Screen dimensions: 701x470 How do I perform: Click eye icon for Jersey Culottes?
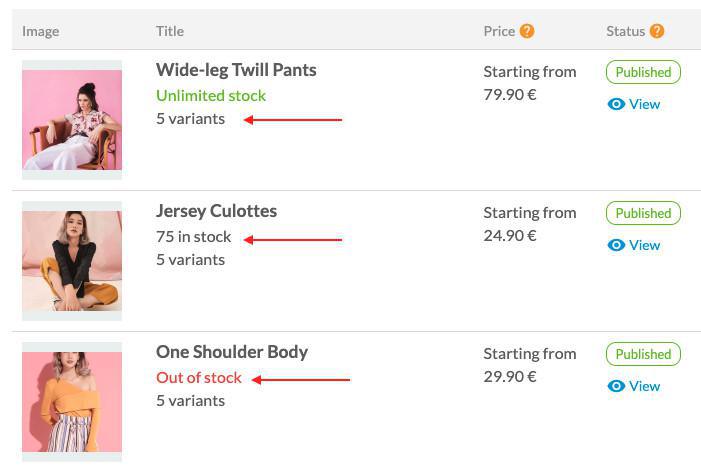(616, 245)
